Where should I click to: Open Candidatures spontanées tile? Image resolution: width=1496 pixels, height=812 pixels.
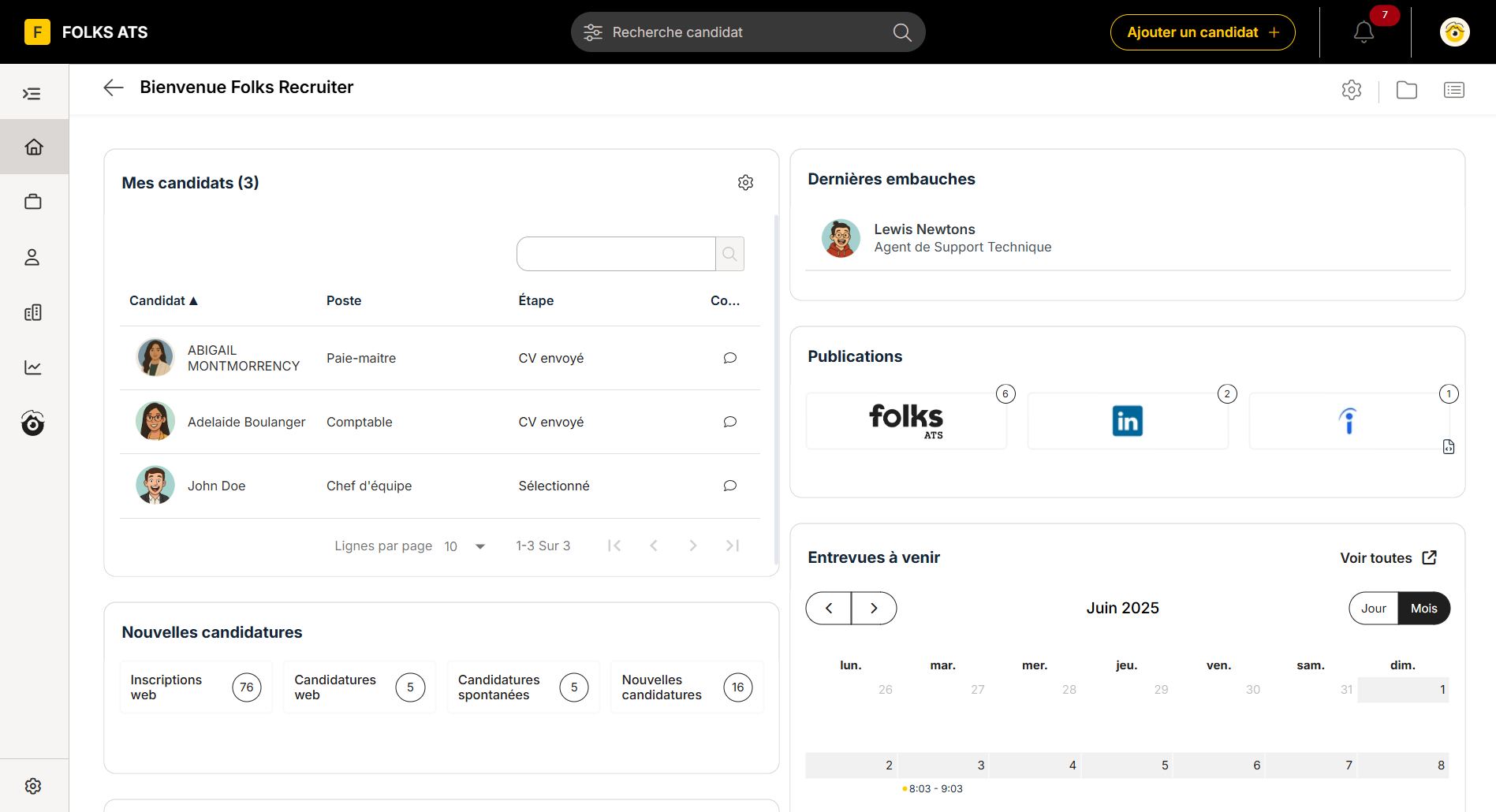coord(523,687)
